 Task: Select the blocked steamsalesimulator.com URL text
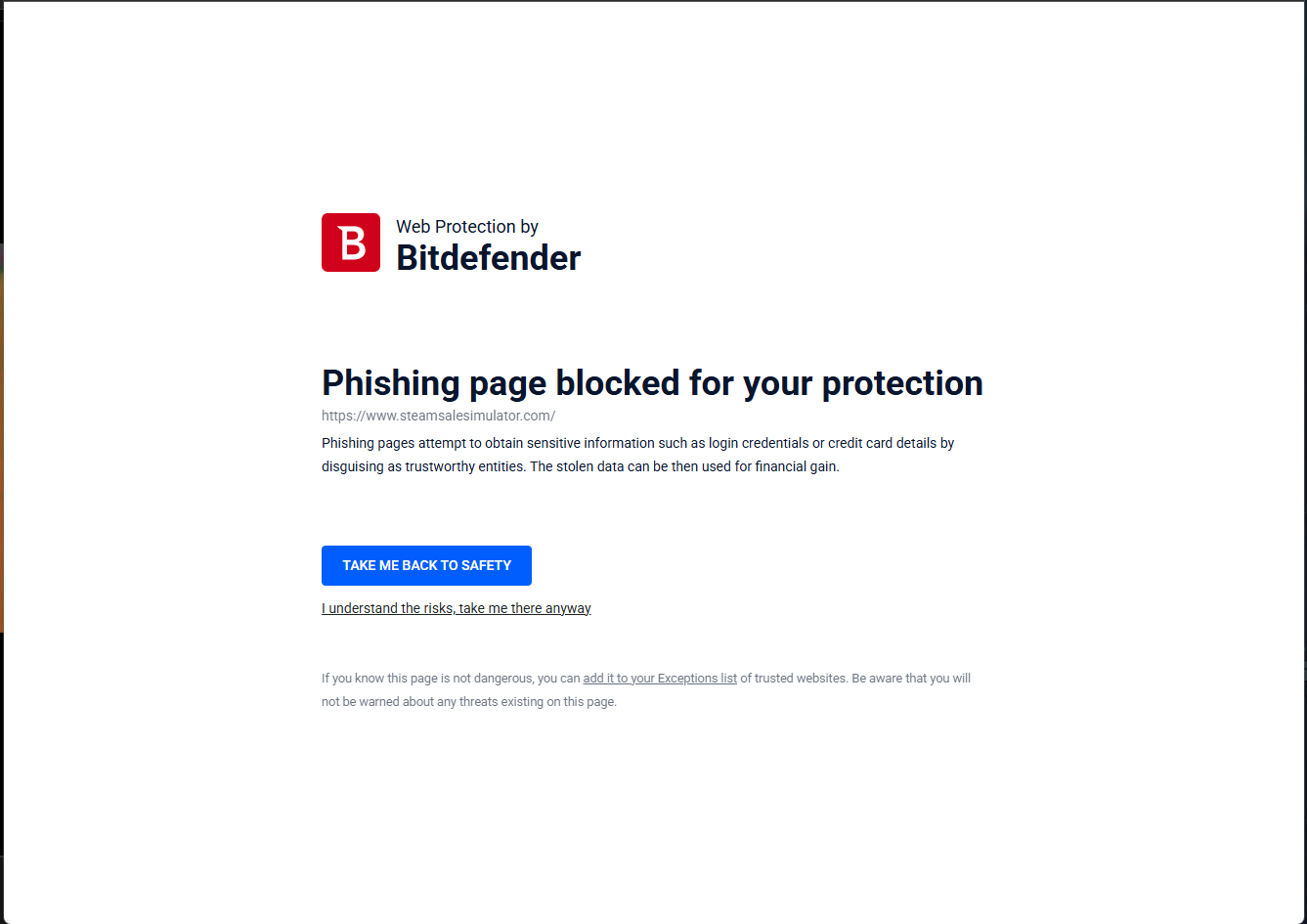(x=438, y=416)
